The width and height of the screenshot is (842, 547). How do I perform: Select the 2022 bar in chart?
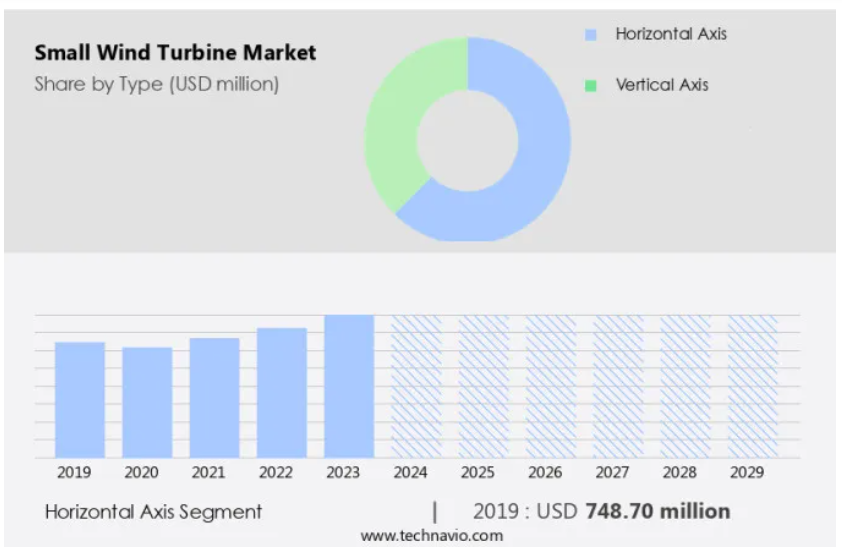tap(282, 393)
